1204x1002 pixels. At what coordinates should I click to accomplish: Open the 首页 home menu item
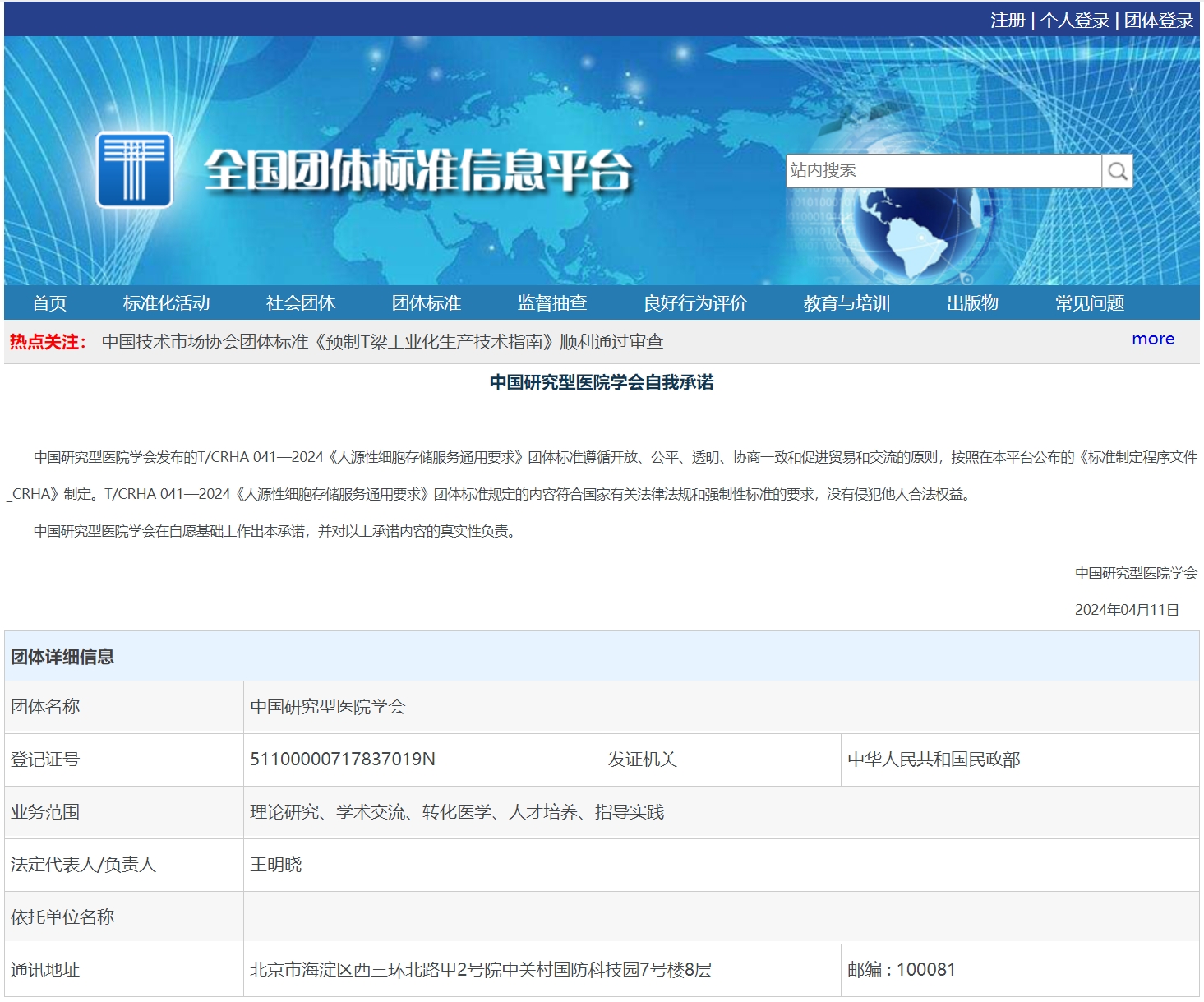tap(50, 302)
